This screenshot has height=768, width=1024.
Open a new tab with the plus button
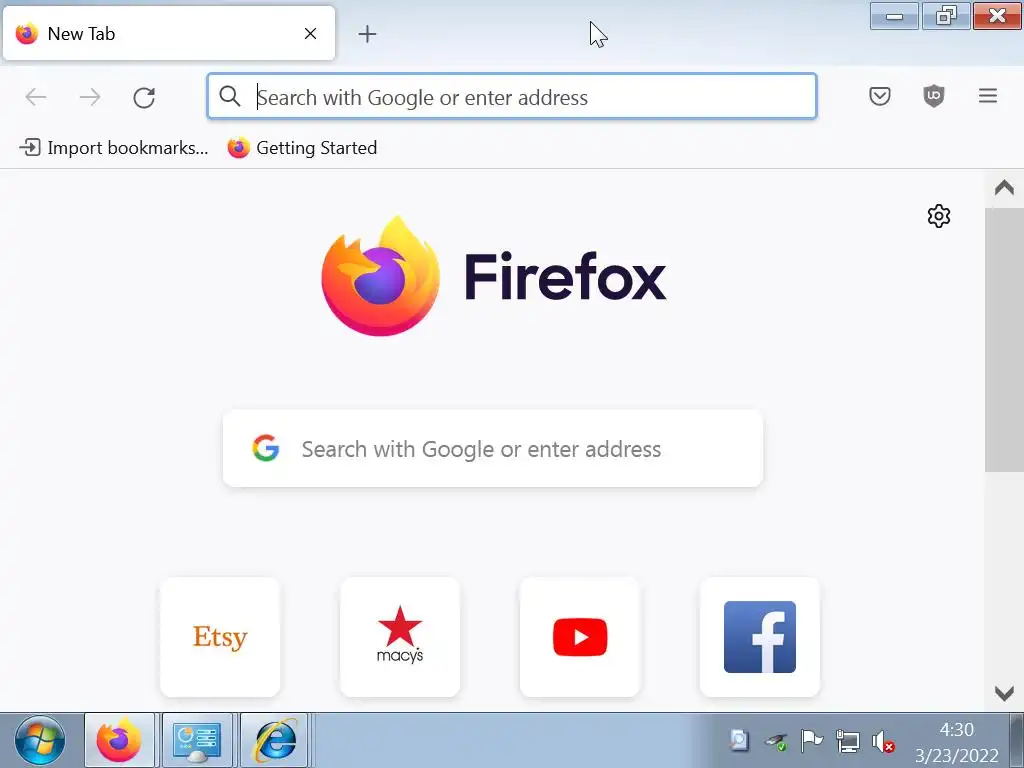tap(367, 34)
